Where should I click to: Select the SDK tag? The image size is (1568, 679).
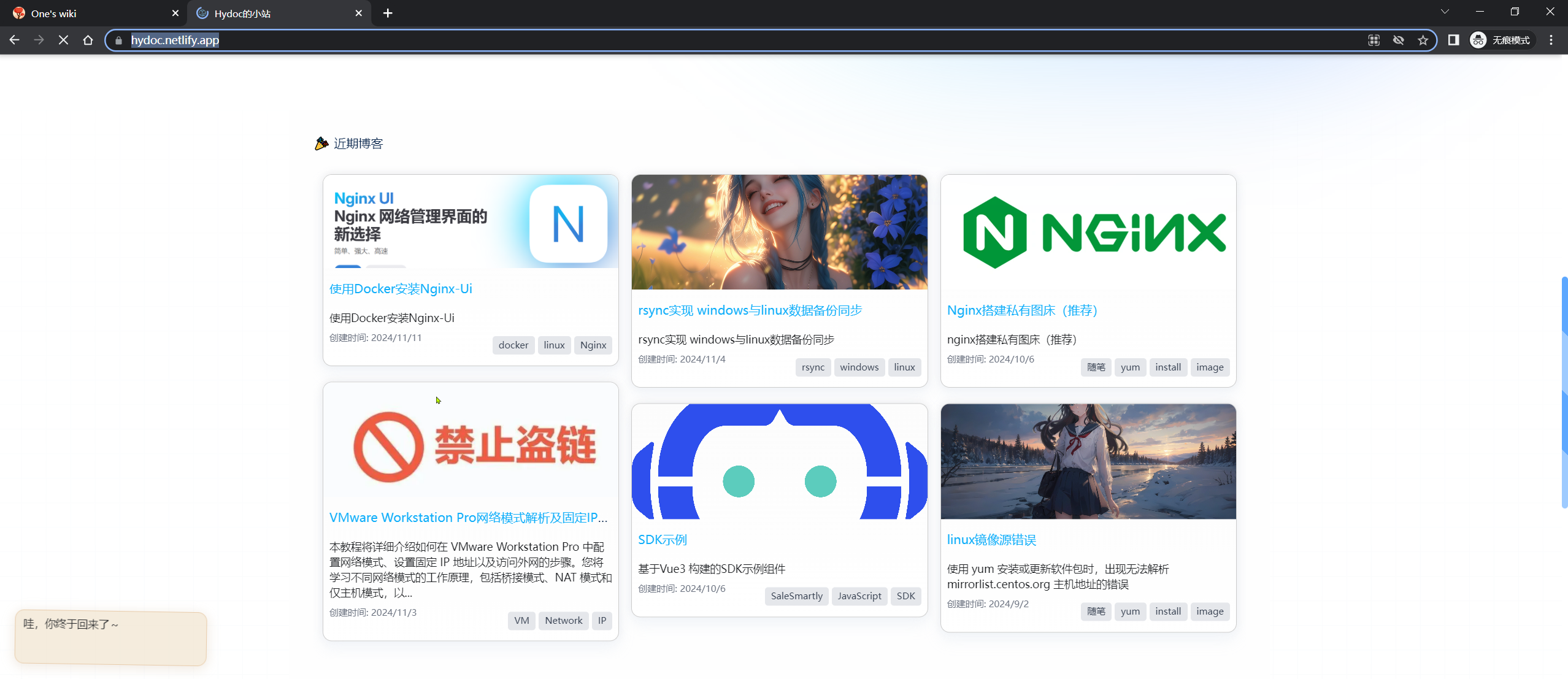(905, 596)
